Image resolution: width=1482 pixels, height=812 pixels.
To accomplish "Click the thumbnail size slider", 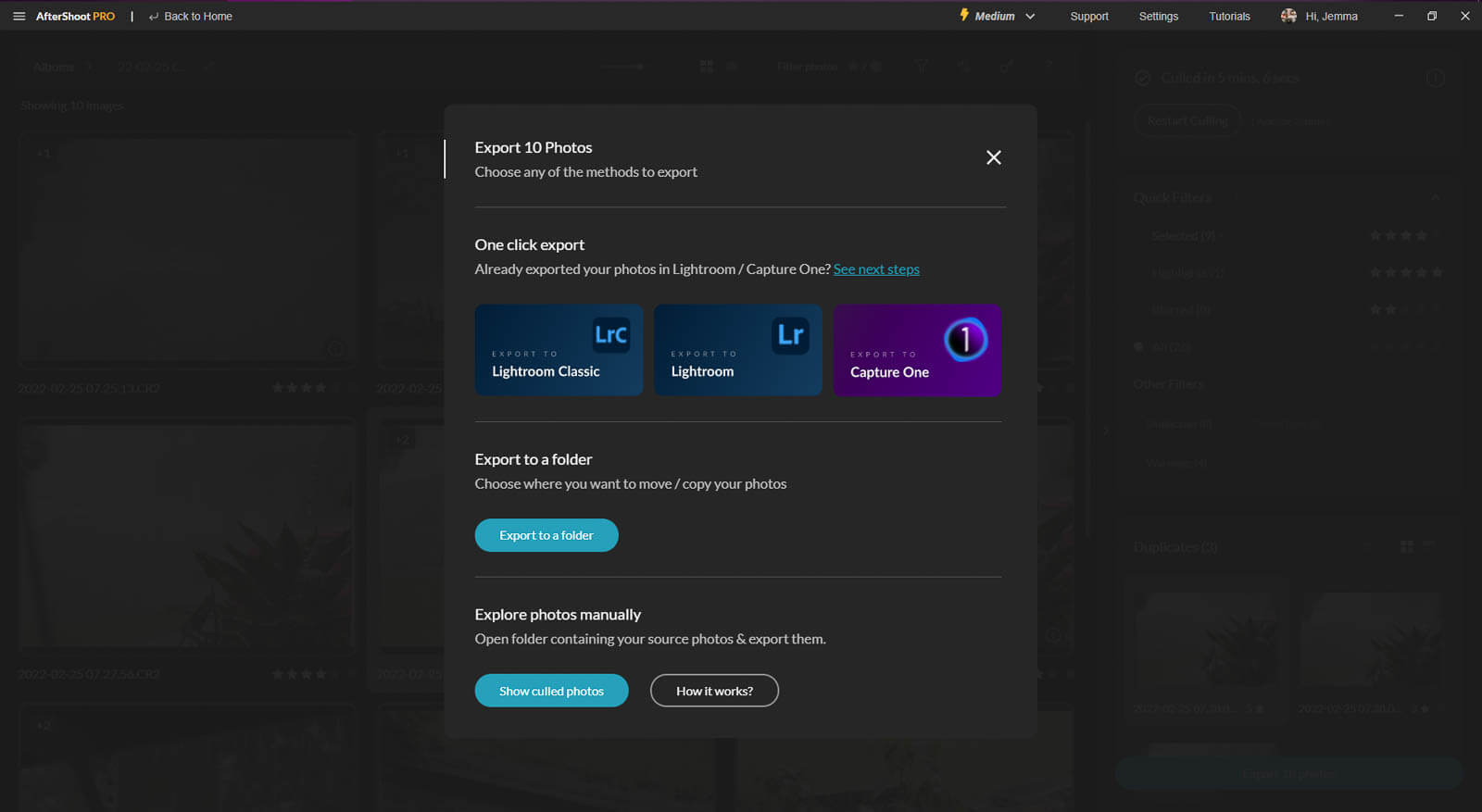I will [x=623, y=67].
